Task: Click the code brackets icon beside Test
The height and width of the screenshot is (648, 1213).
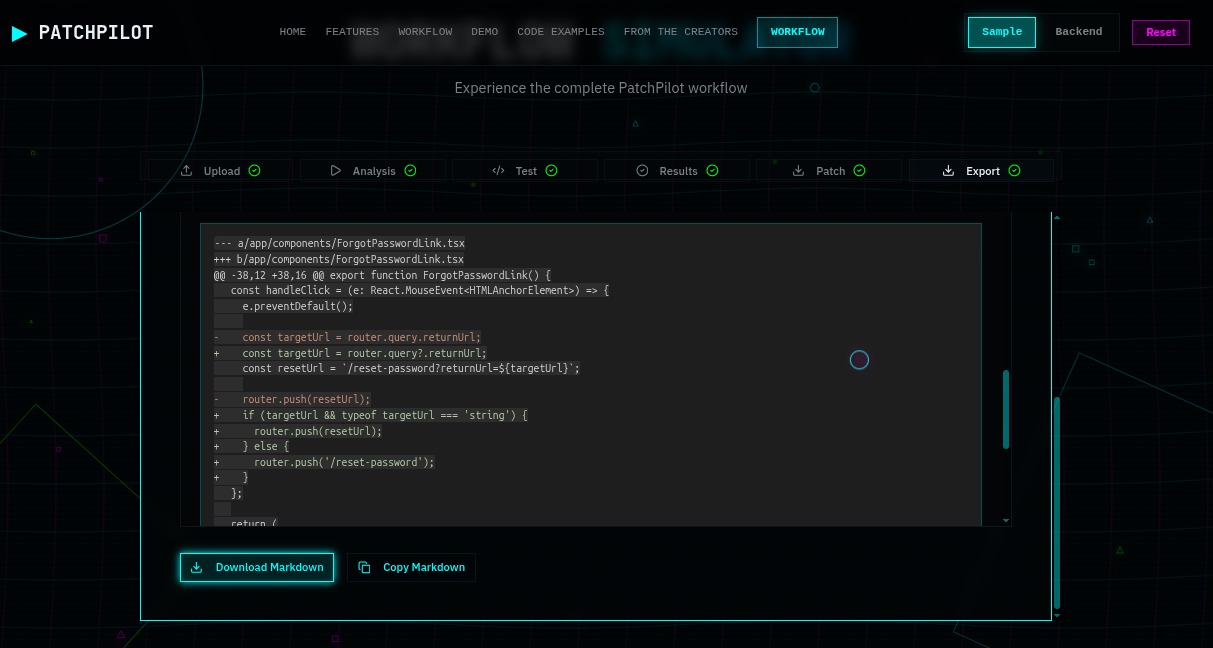Action: 498,171
